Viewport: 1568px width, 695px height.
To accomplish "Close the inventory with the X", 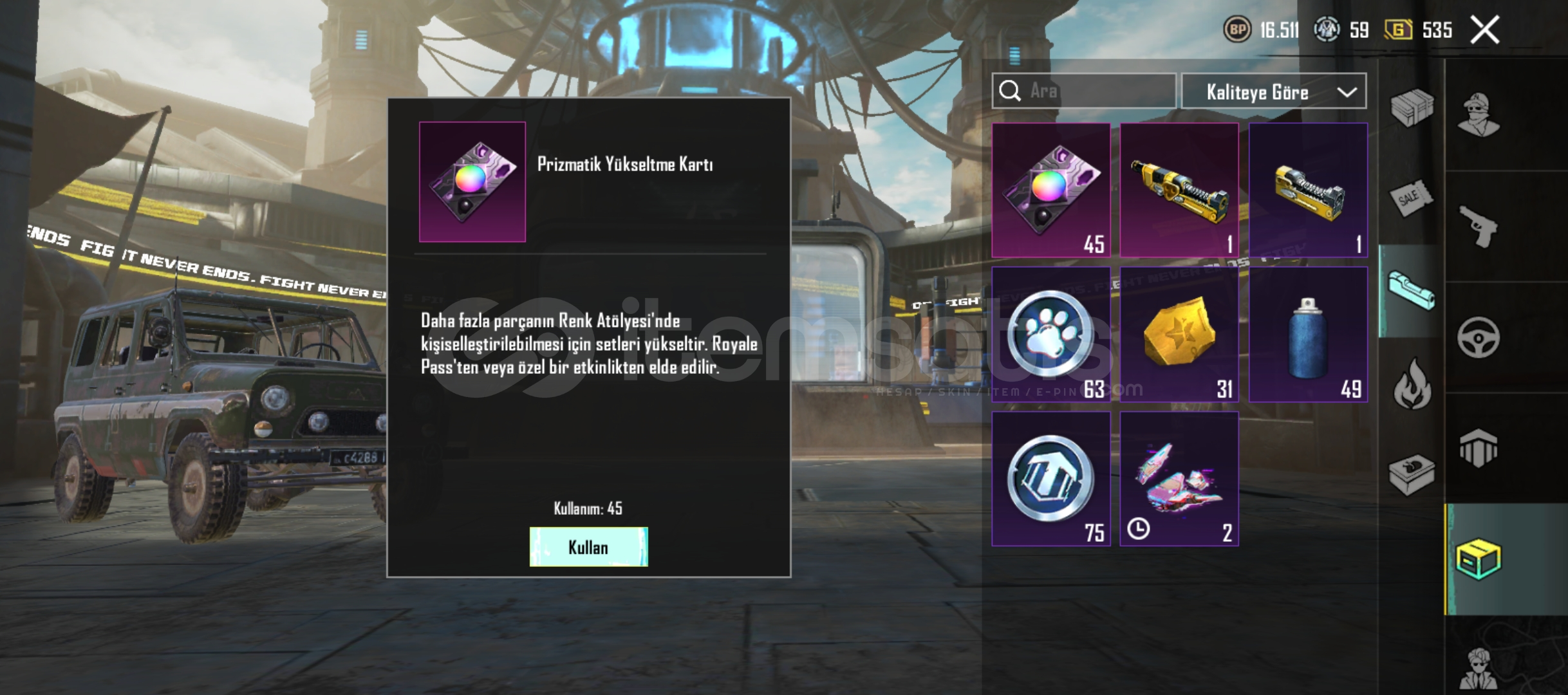I will click(x=1485, y=30).
